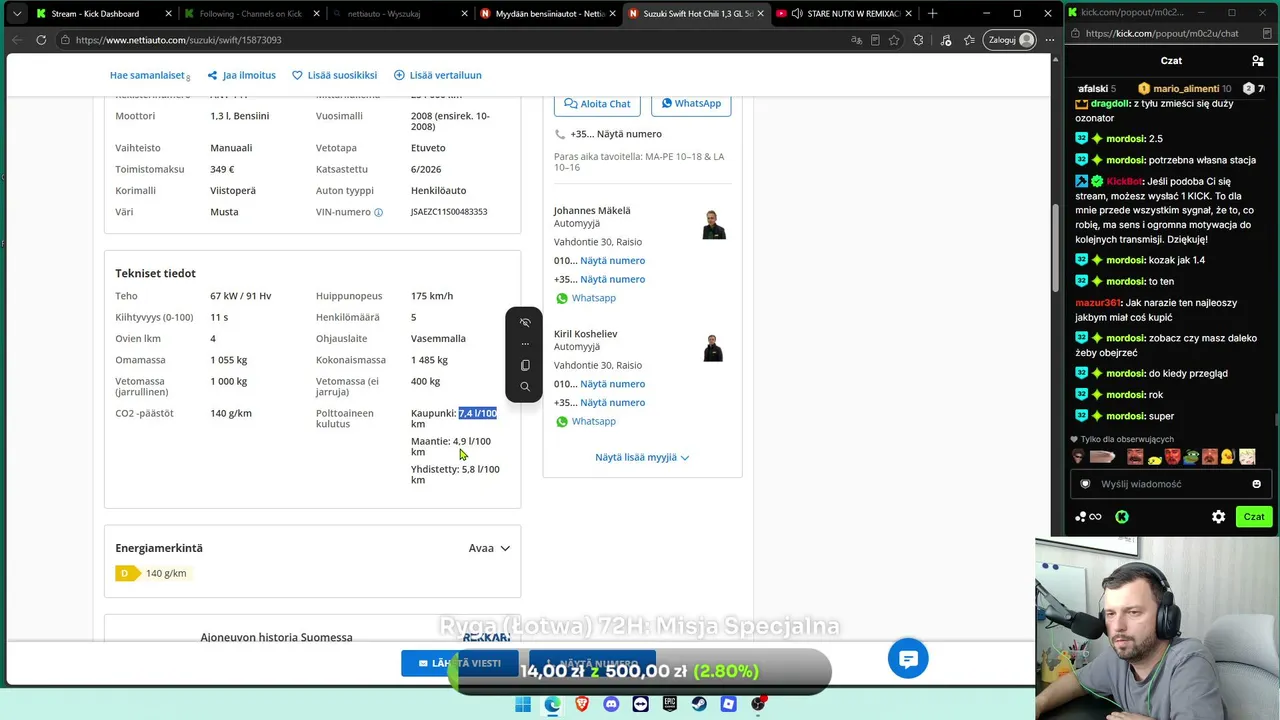Open Kiril Kosheliev's Whatsapp link
The image size is (1280, 720).
pos(593,422)
